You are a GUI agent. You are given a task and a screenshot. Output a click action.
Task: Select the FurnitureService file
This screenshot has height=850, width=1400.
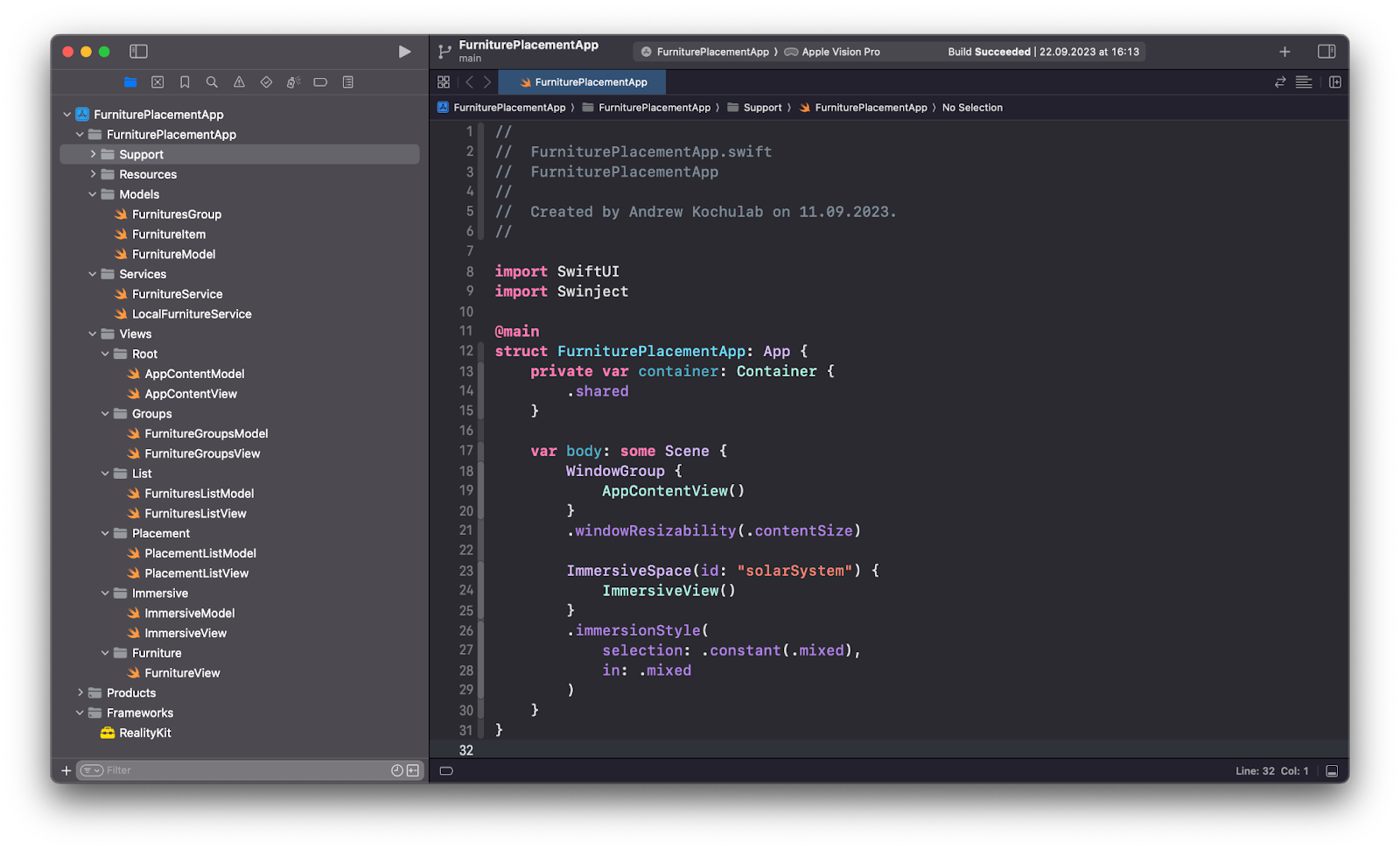169,294
